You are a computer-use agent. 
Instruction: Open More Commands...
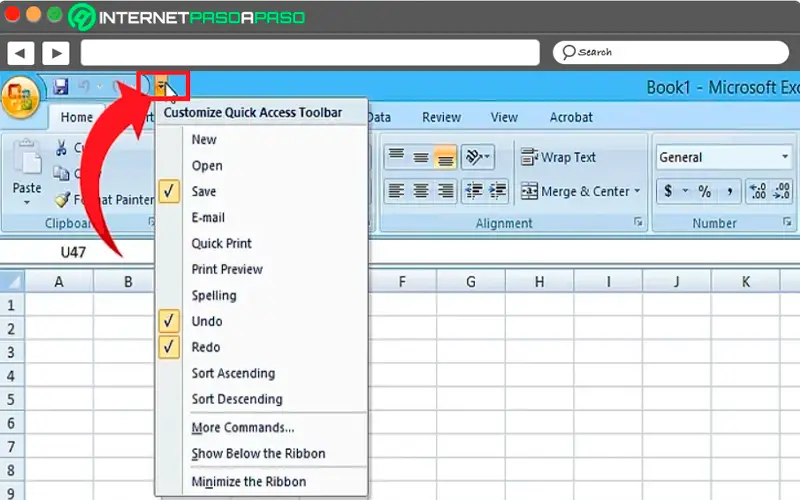[243, 428]
